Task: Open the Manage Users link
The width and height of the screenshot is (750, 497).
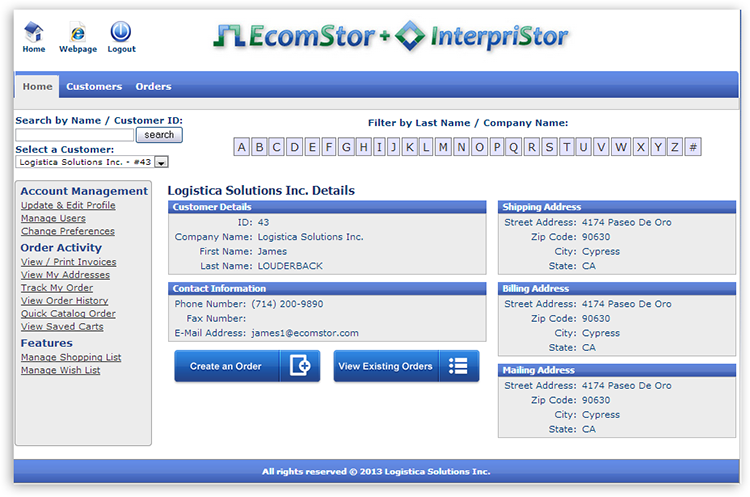Action: (53, 218)
